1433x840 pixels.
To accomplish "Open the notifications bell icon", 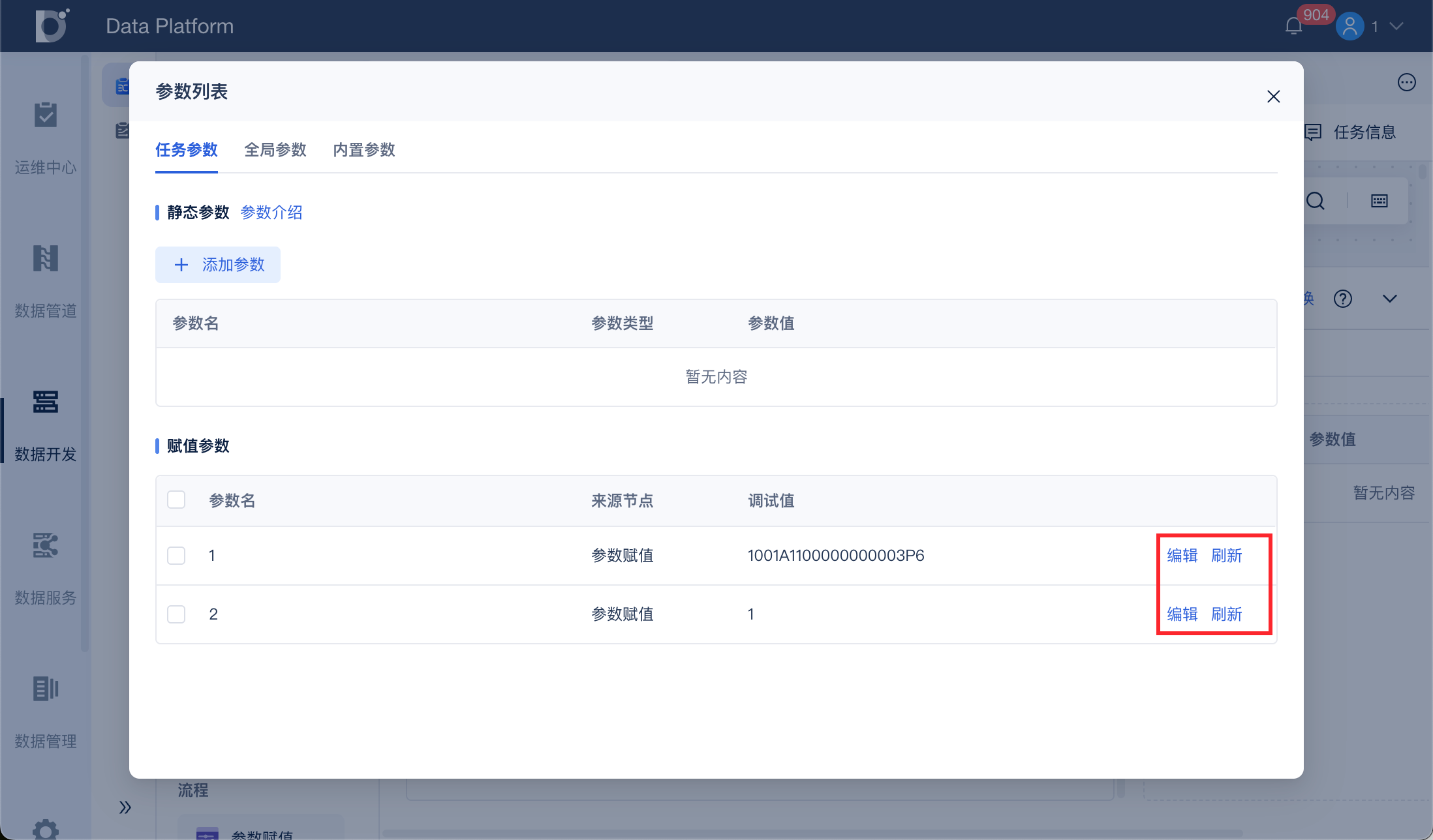I will coord(1293,27).
